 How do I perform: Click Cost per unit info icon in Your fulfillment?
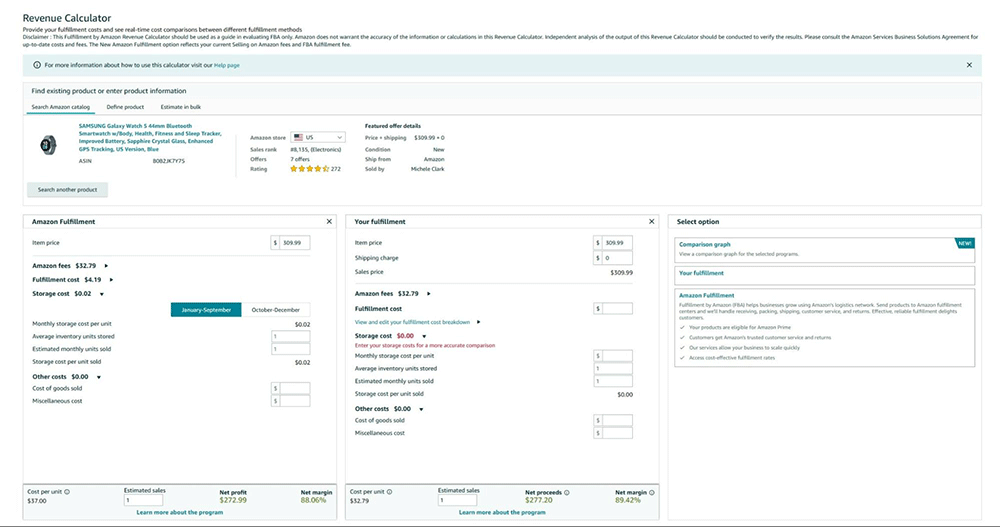tap(390, 492)
